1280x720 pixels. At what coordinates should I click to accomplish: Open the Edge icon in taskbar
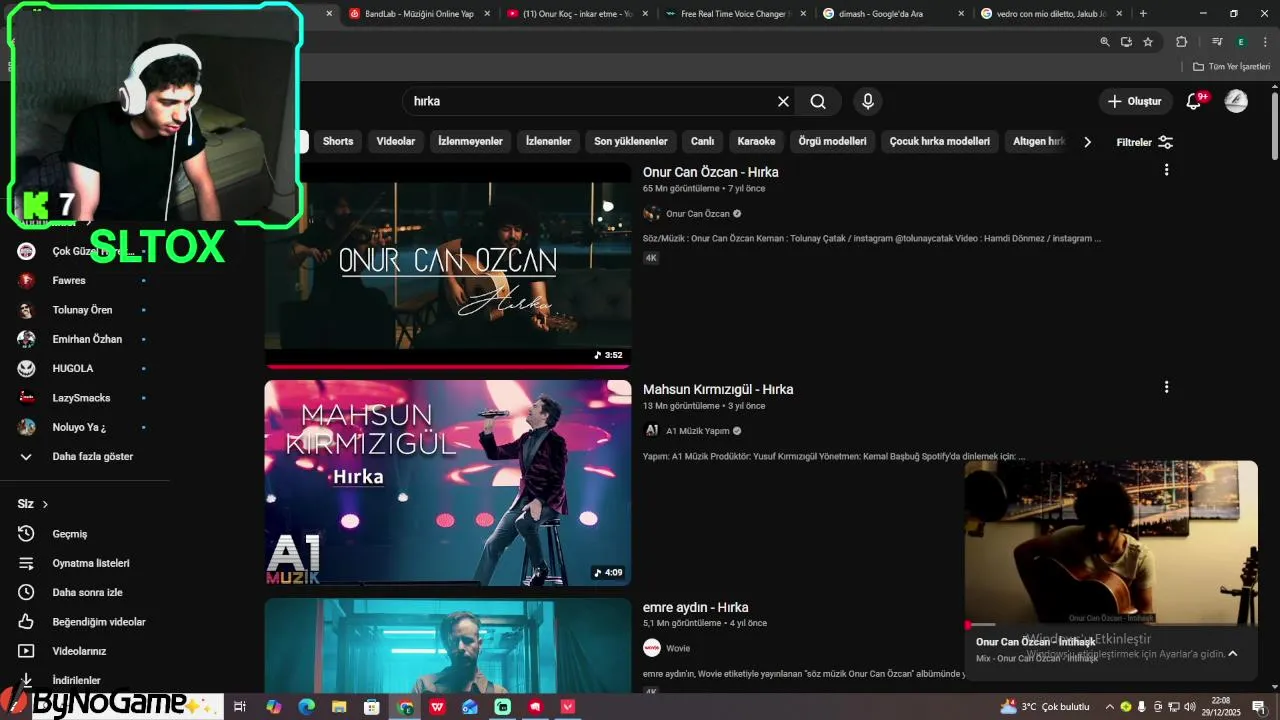pyautogui.click(x=306, y=706)
